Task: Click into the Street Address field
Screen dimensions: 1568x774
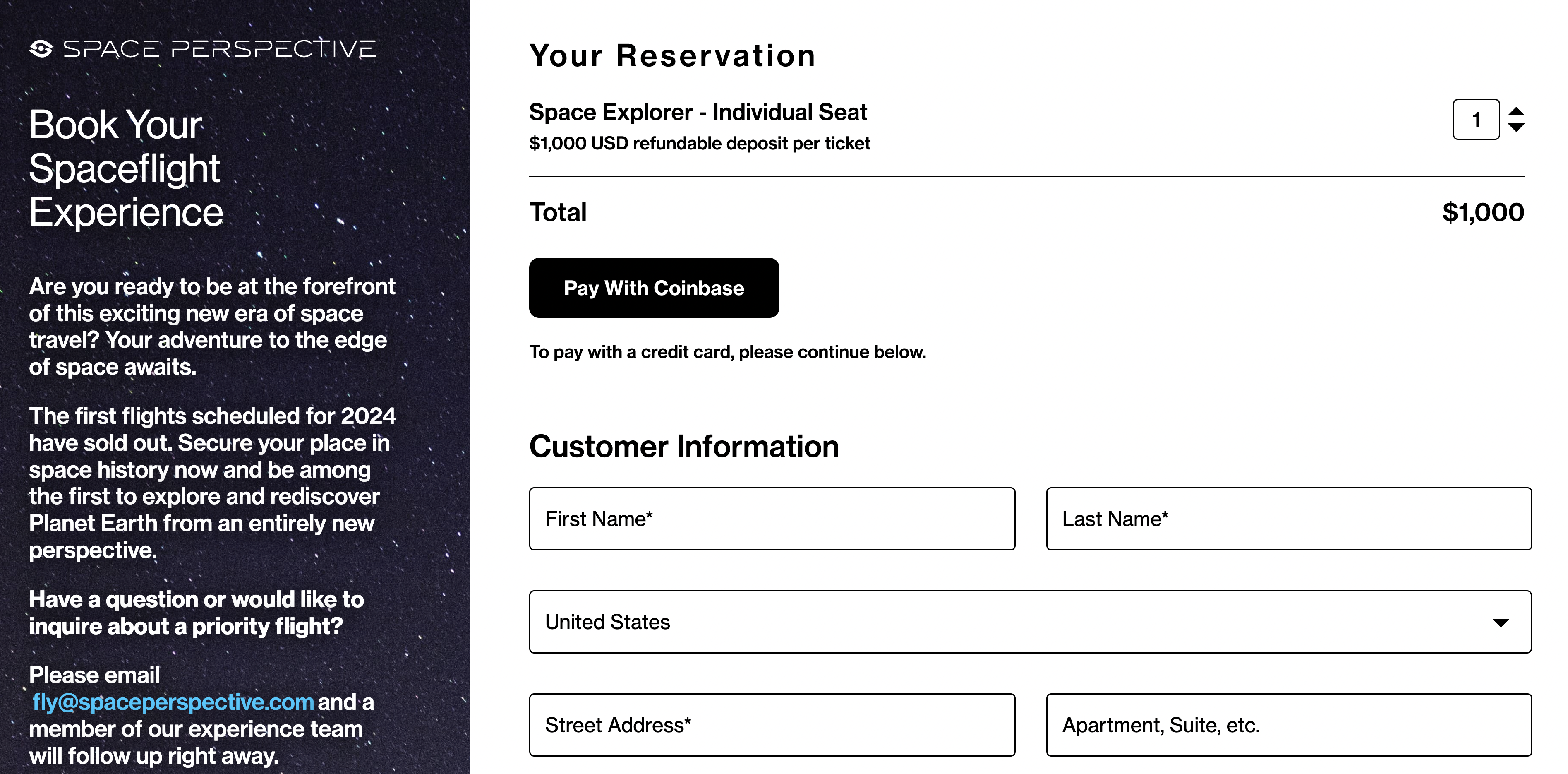Action: [771, 725]
